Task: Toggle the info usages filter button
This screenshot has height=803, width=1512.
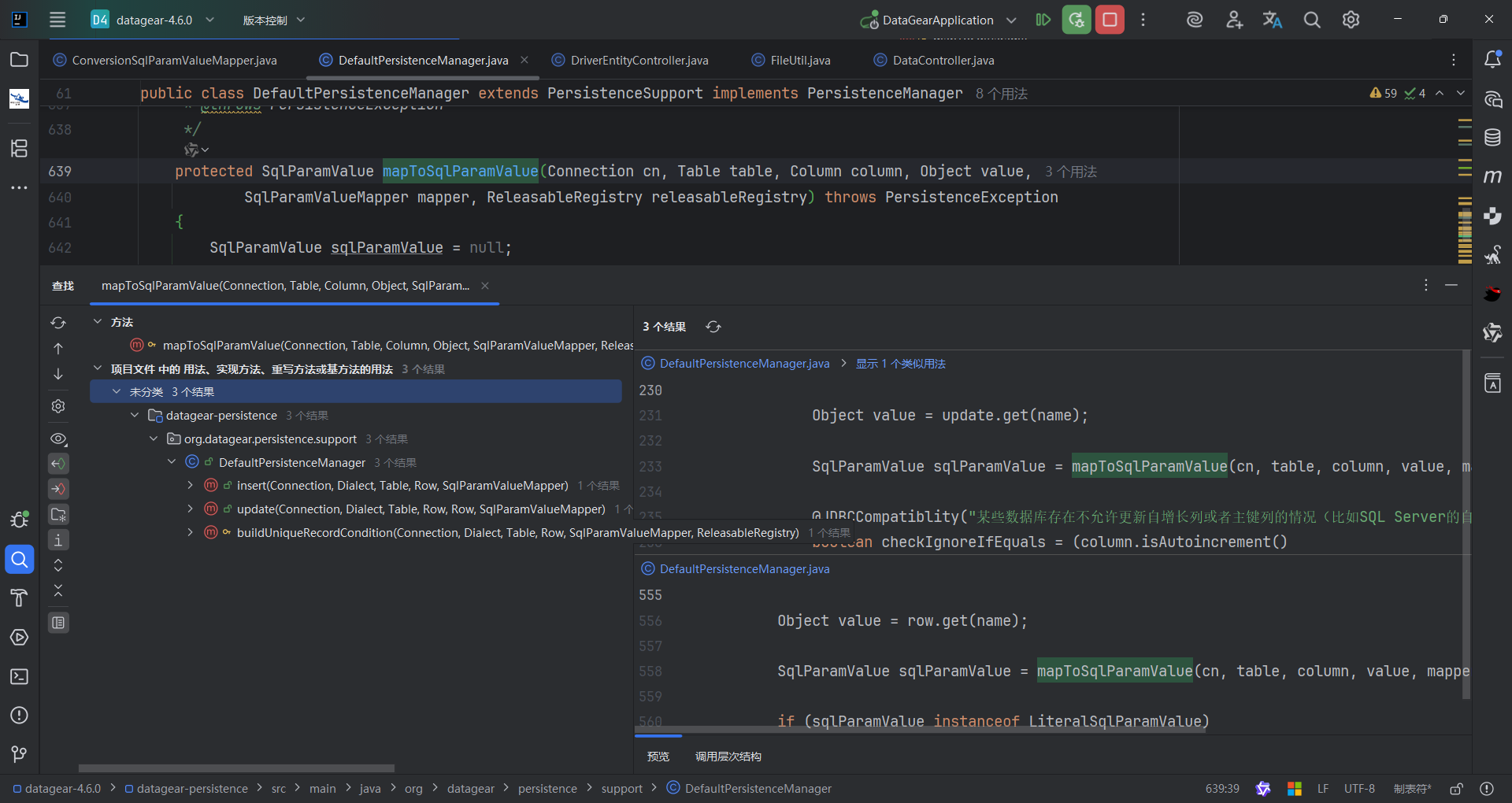Action: tap(58, 540)
